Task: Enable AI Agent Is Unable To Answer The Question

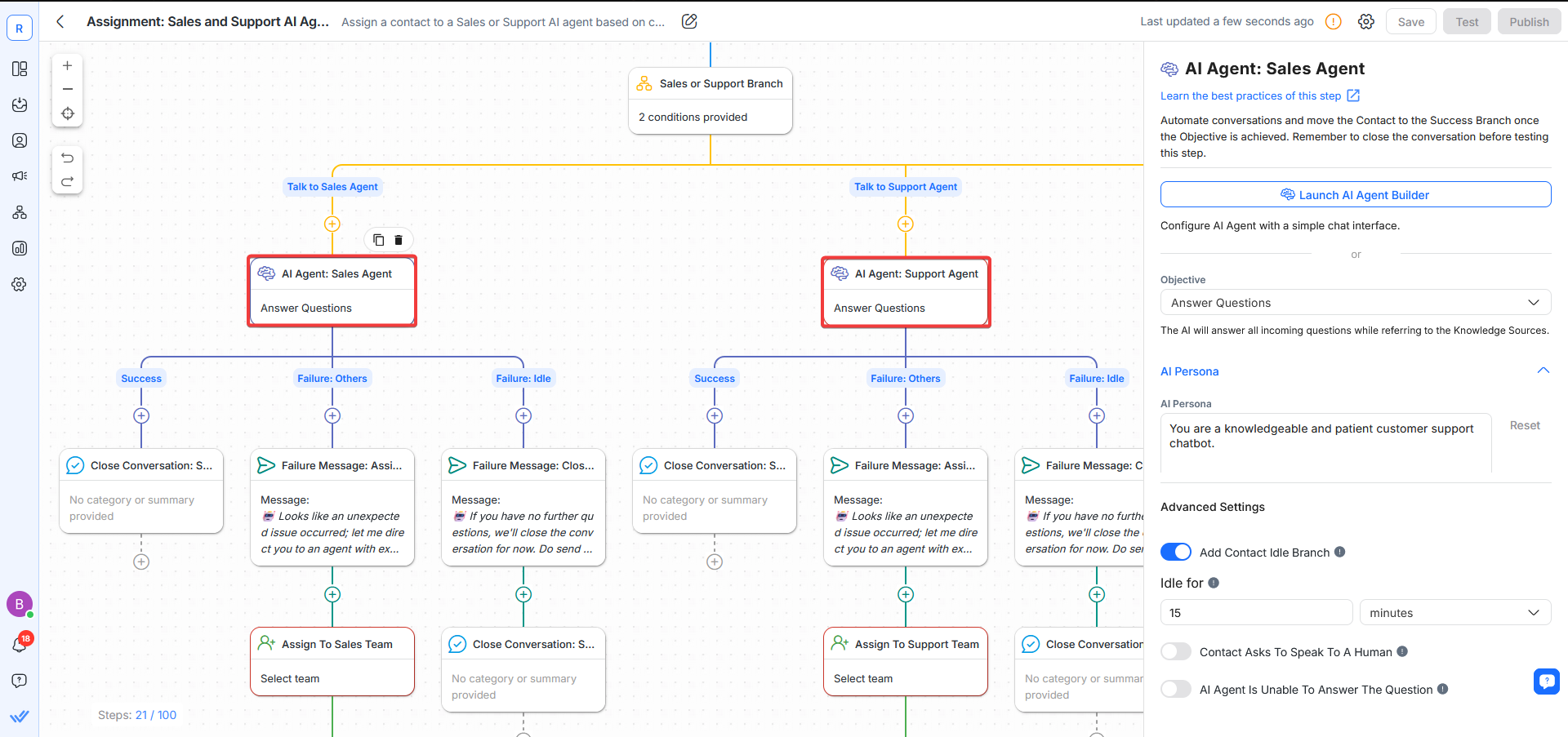Action: click(x=1175, y=689)
